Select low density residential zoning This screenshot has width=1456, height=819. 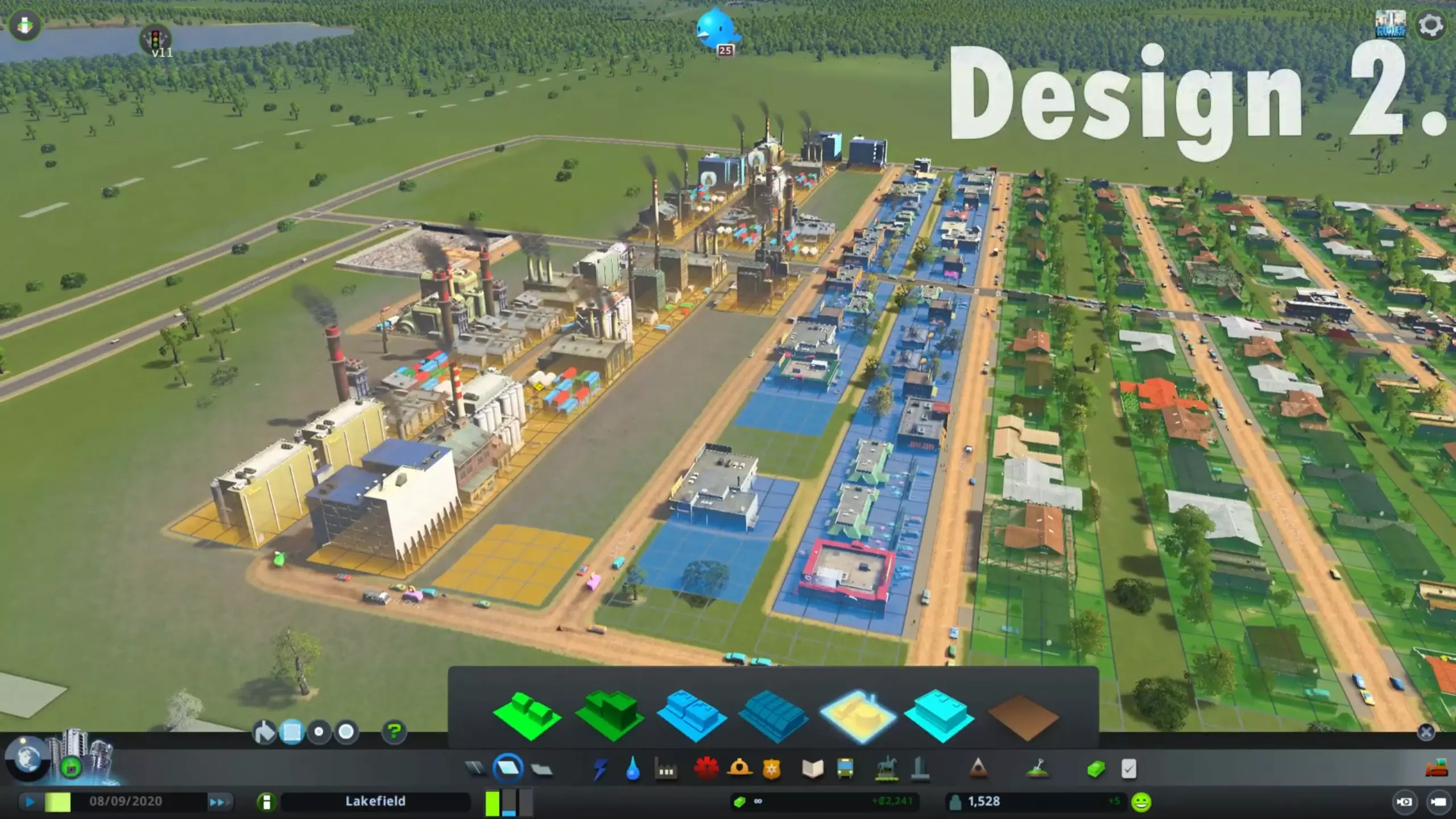[527, 715]
